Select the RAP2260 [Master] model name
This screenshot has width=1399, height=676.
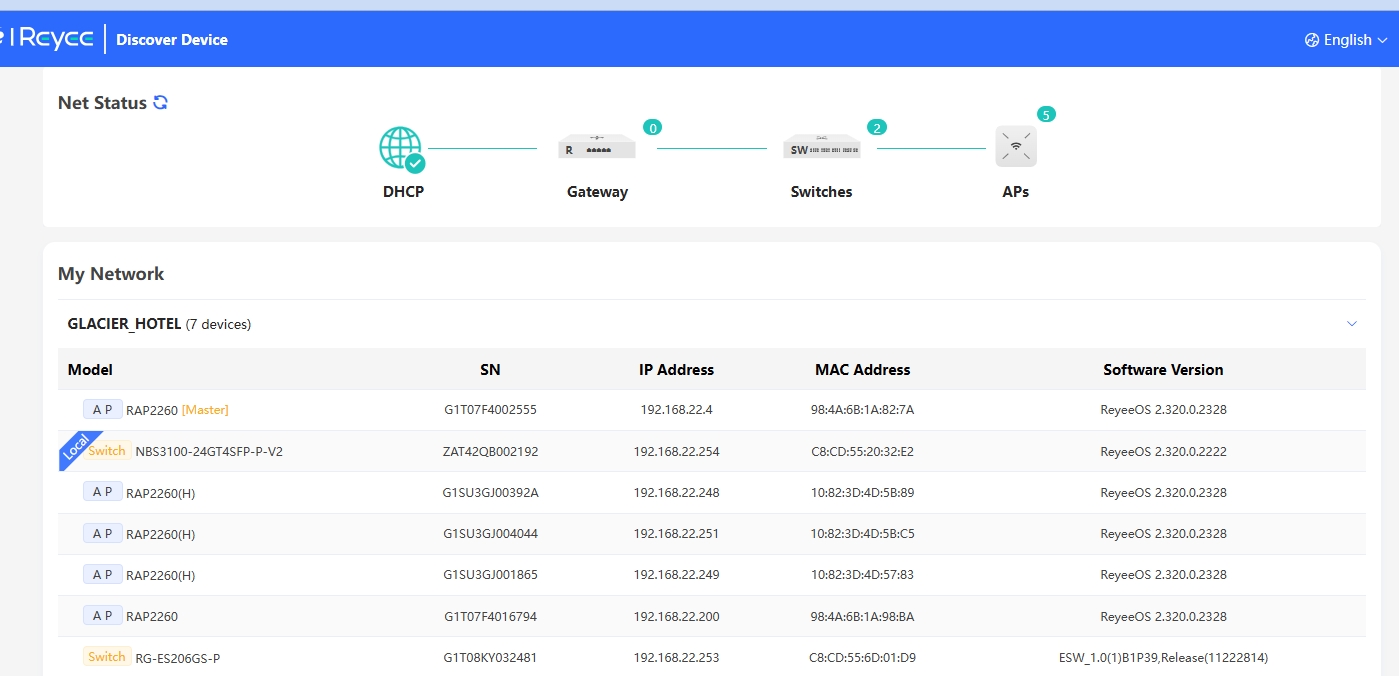177,410
